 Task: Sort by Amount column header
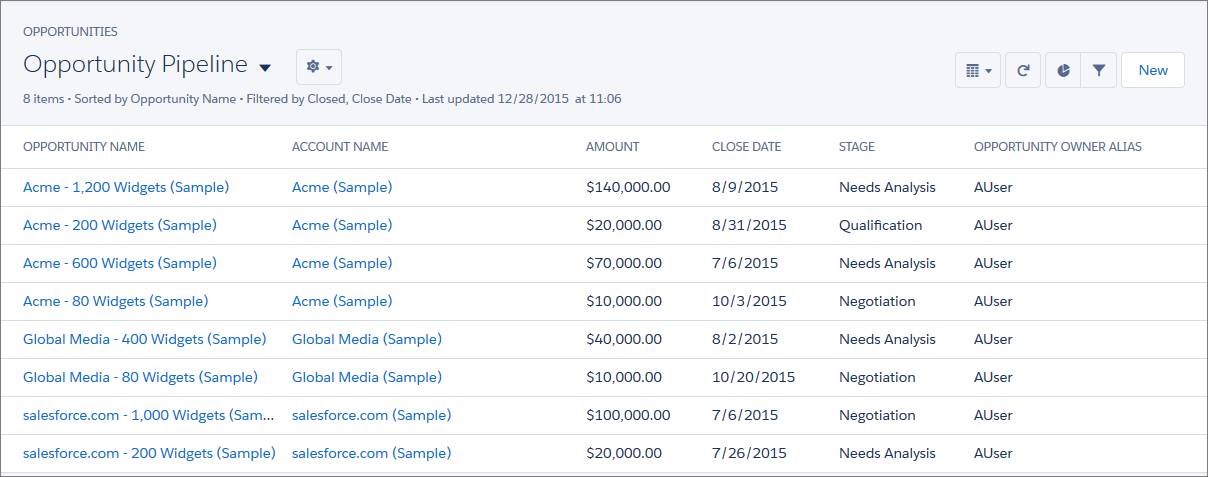(x=612, y=146)
